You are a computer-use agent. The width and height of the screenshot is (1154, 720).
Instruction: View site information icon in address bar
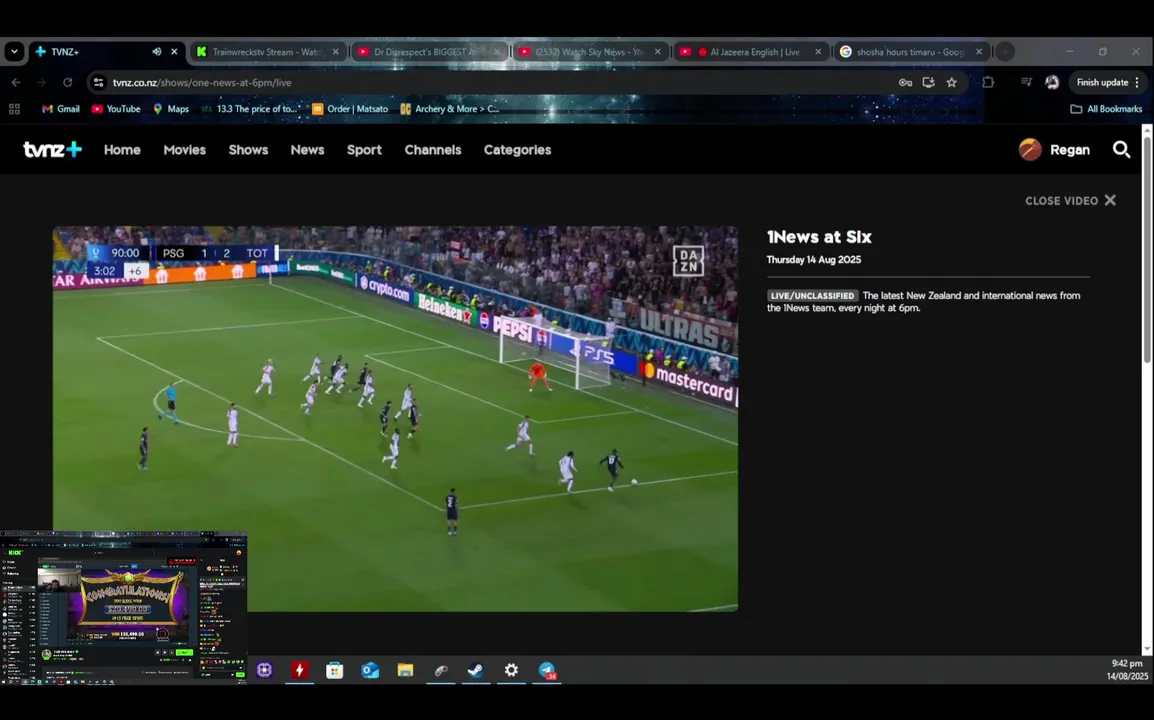99,82
